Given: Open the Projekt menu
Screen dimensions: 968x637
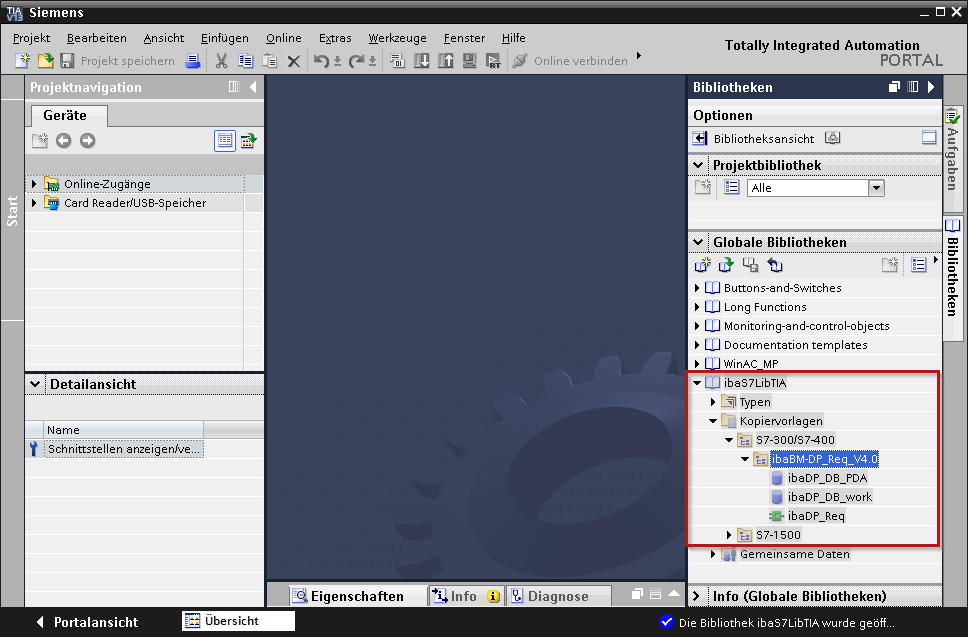Looking at the screenshot, I should [31, 38].
